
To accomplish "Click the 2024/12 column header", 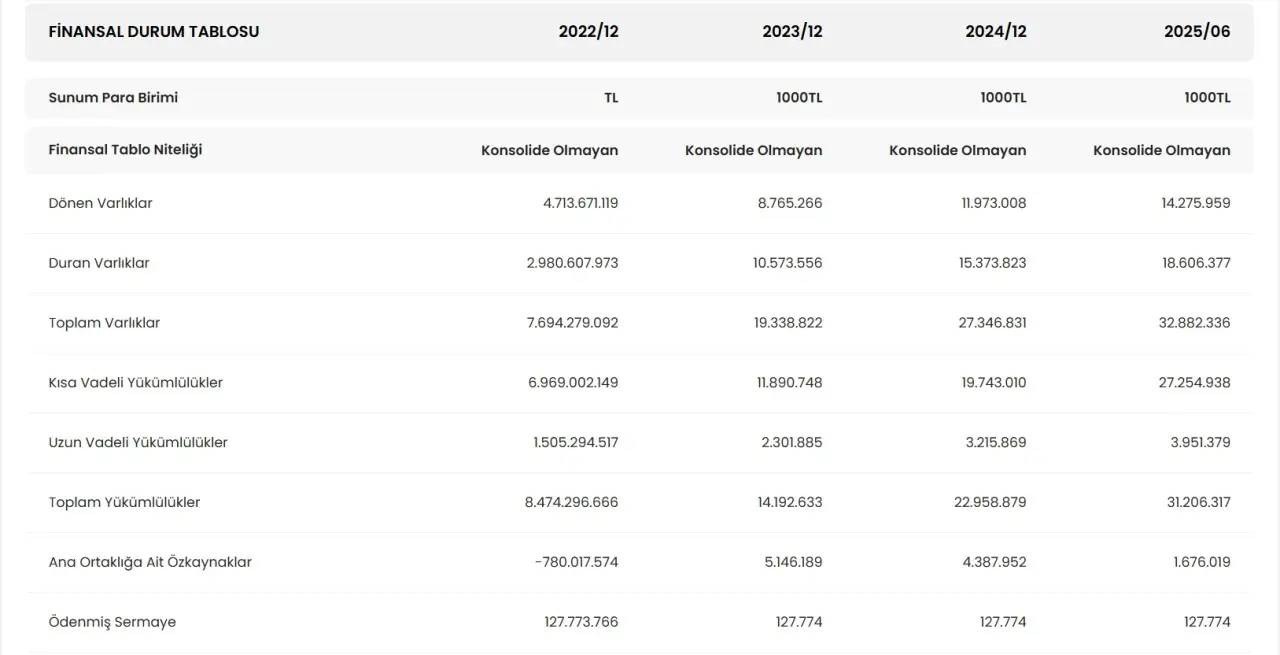I will tap(996, 32).
